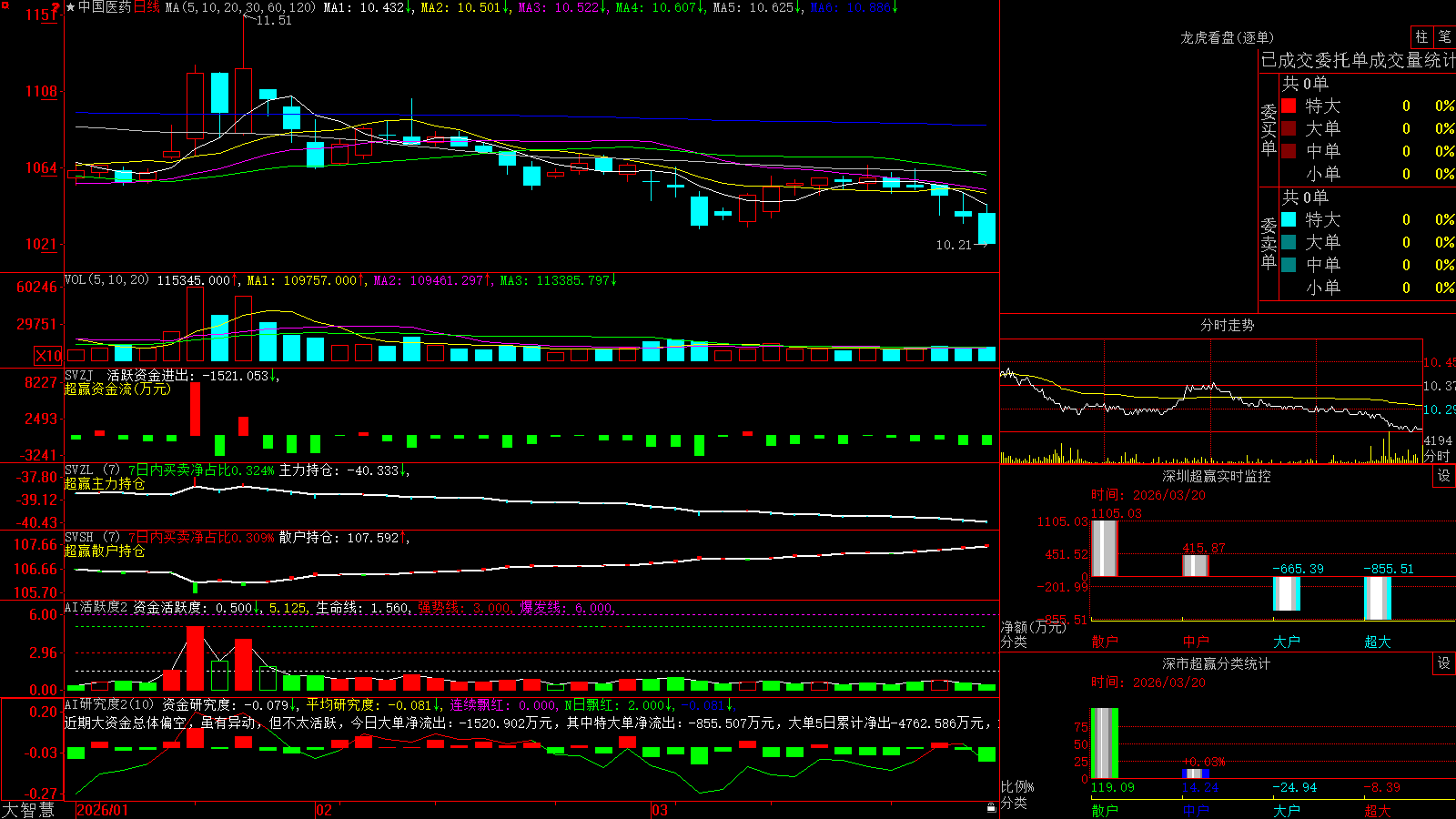1456x819 pixels.
Task: Select 中户 category in 分类统计 chart
Action: (x=1196, y=810)
